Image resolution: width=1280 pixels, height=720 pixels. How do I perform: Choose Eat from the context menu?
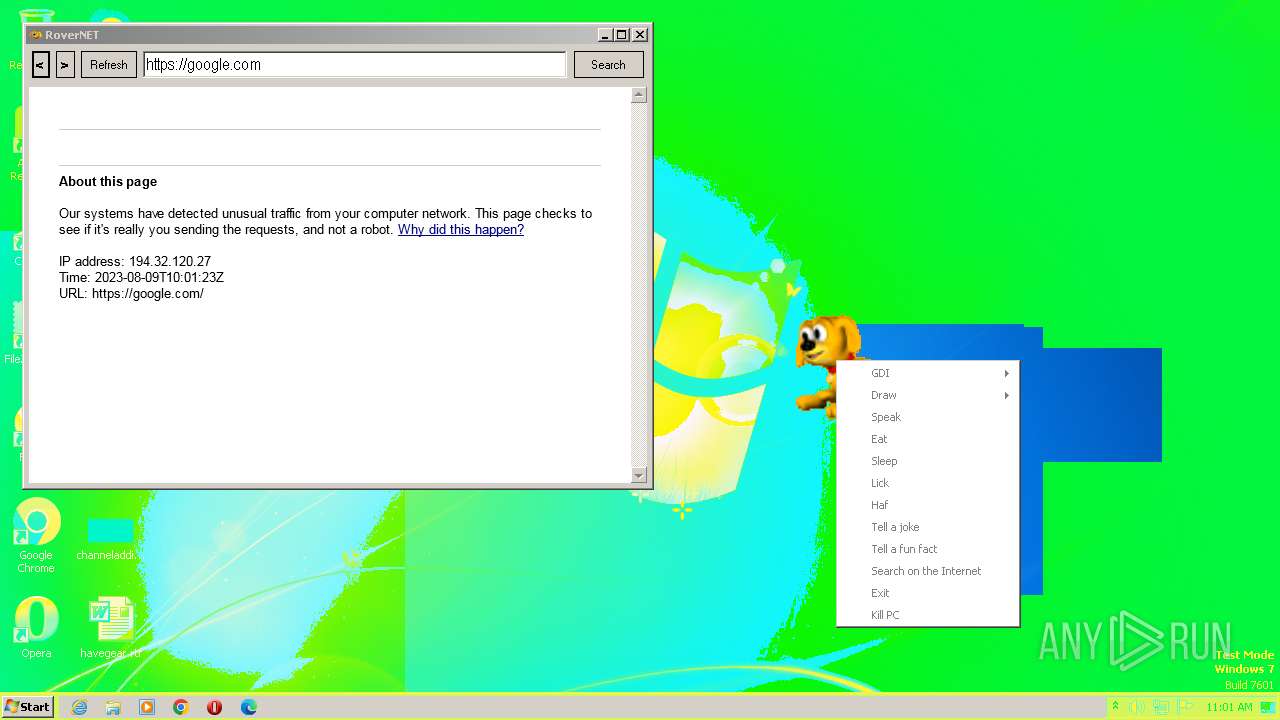[x=928, y=439]
